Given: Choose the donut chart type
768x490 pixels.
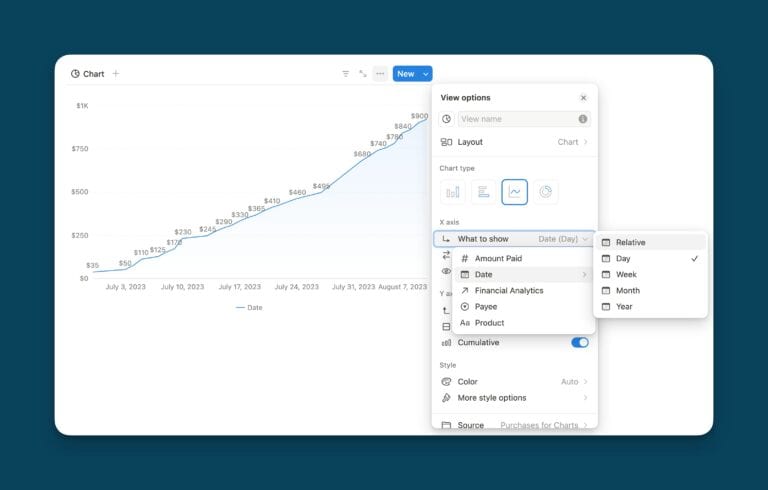Looking at the screenshot, I should coord(546,192).
